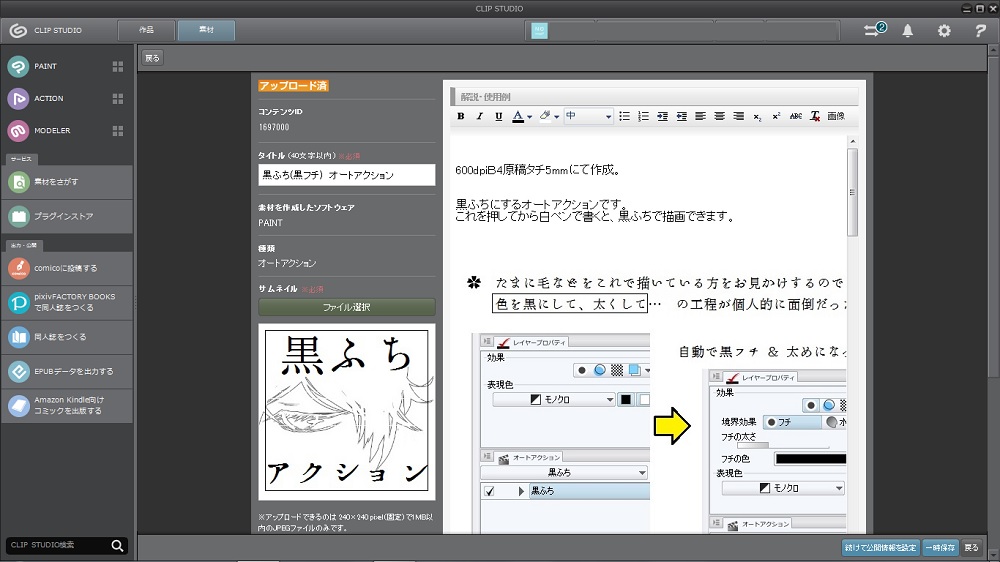The width and height of the screenshot is (1000, 562).
Task: Open the grid menu beside PAINT
Action: [117, 66]
